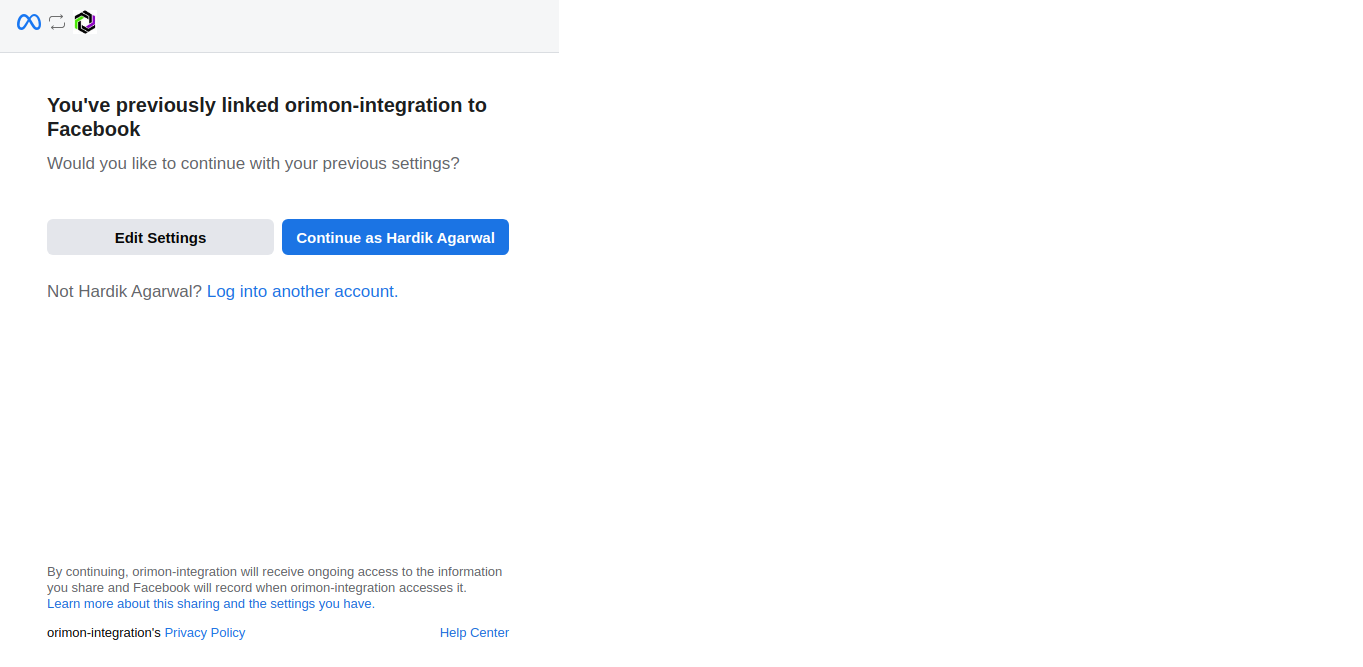Screen dimensions: 1363x667
Task: Click the previous settings question text
Action: [x=253, y=163]
